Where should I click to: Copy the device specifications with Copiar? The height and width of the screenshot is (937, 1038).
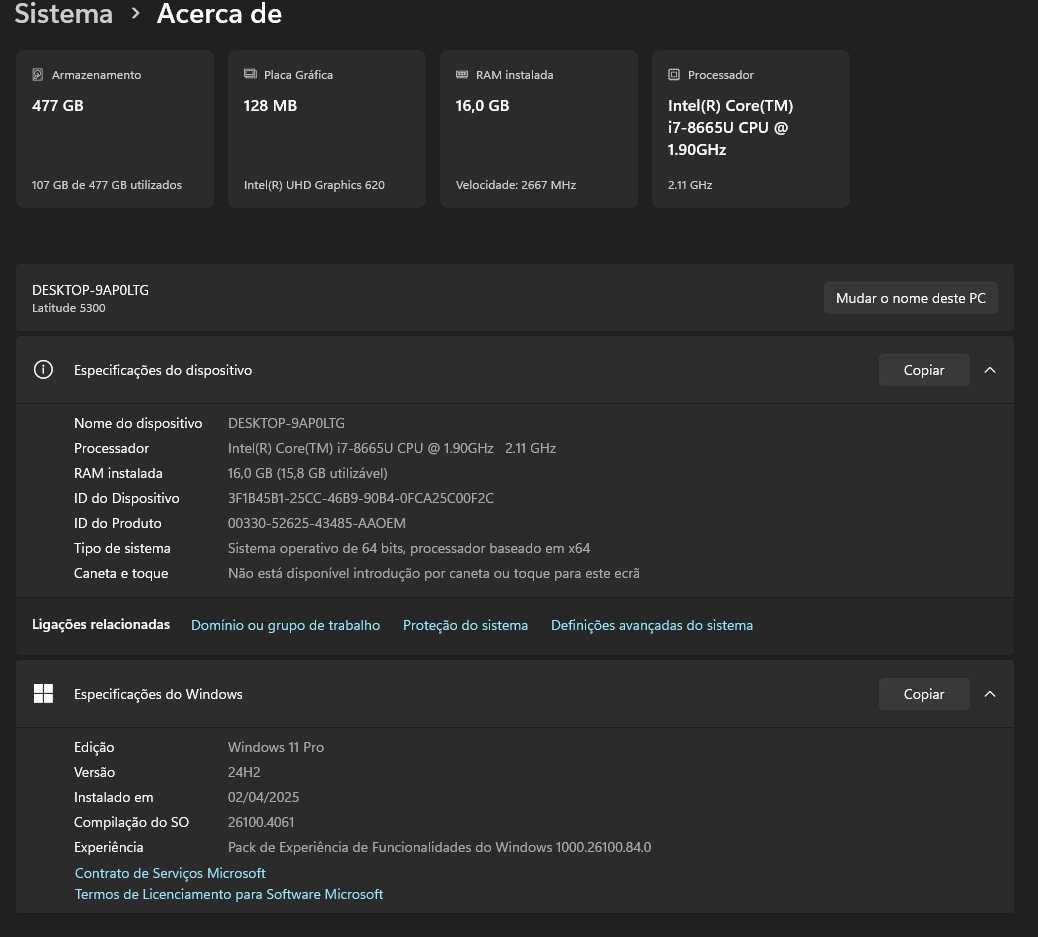[923, 370]
